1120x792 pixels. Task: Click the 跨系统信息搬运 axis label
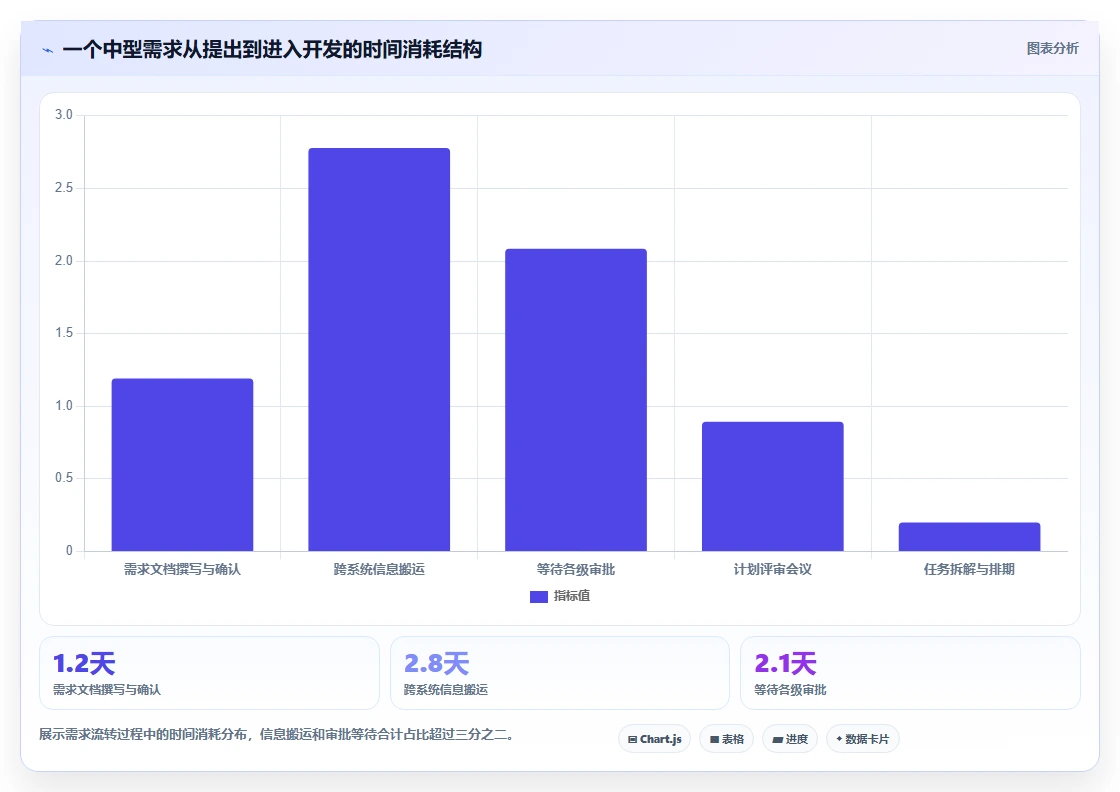click(x=379, y=569)
